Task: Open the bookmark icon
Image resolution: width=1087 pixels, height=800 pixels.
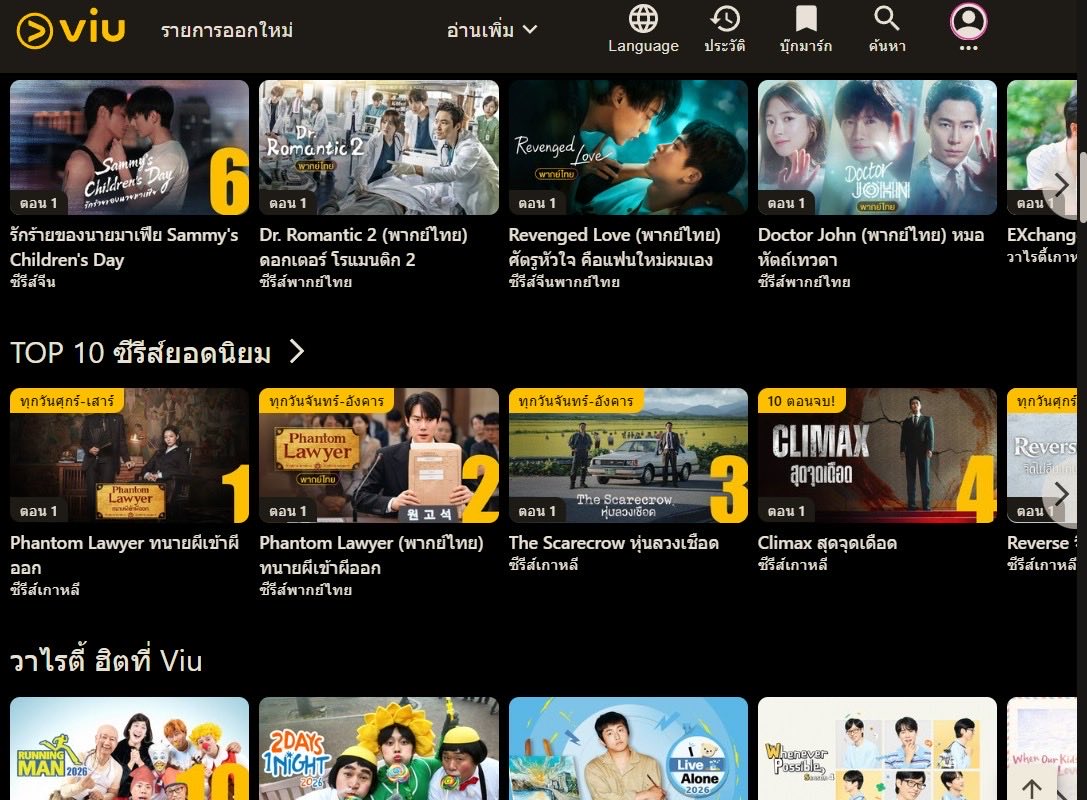Action: pos(806,19)
